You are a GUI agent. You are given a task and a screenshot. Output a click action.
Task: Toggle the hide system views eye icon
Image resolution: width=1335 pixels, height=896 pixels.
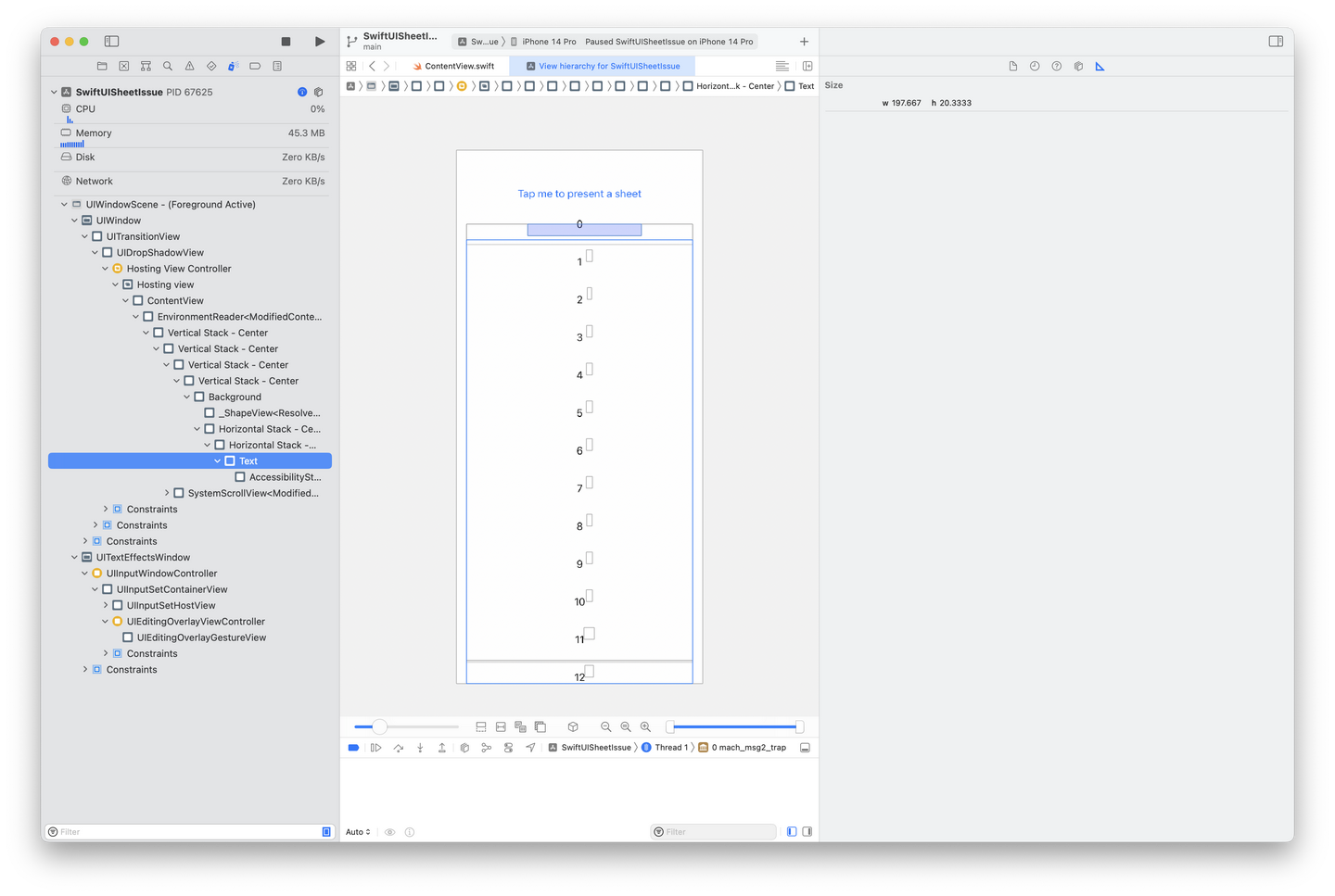point(389,831)
